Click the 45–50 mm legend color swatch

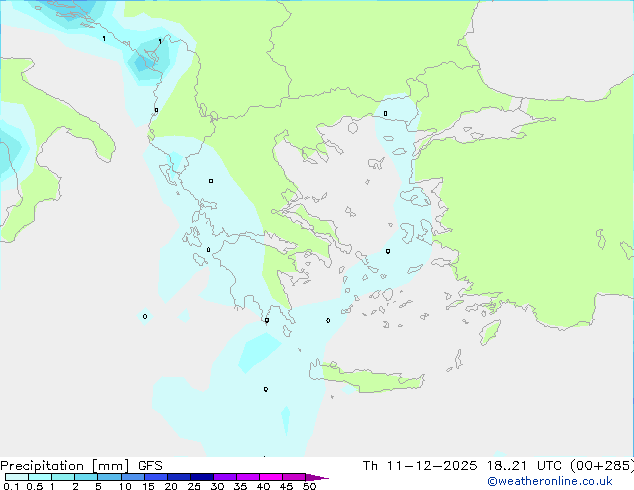294,477
